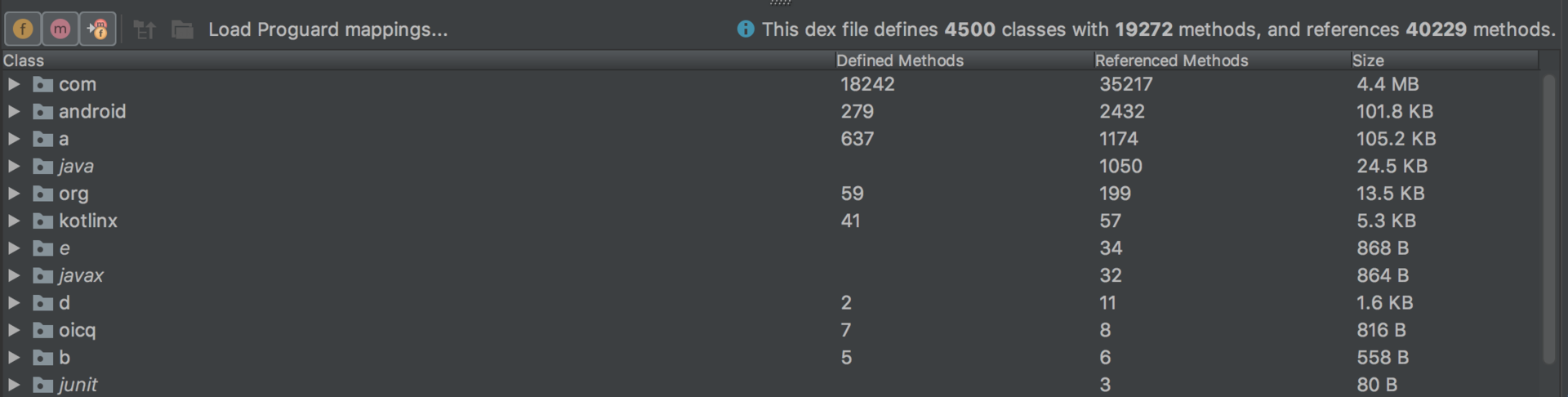This screenshot has height=397, width=1568.
Task: Click the javax package folder icon
Action: coord(43,275)
